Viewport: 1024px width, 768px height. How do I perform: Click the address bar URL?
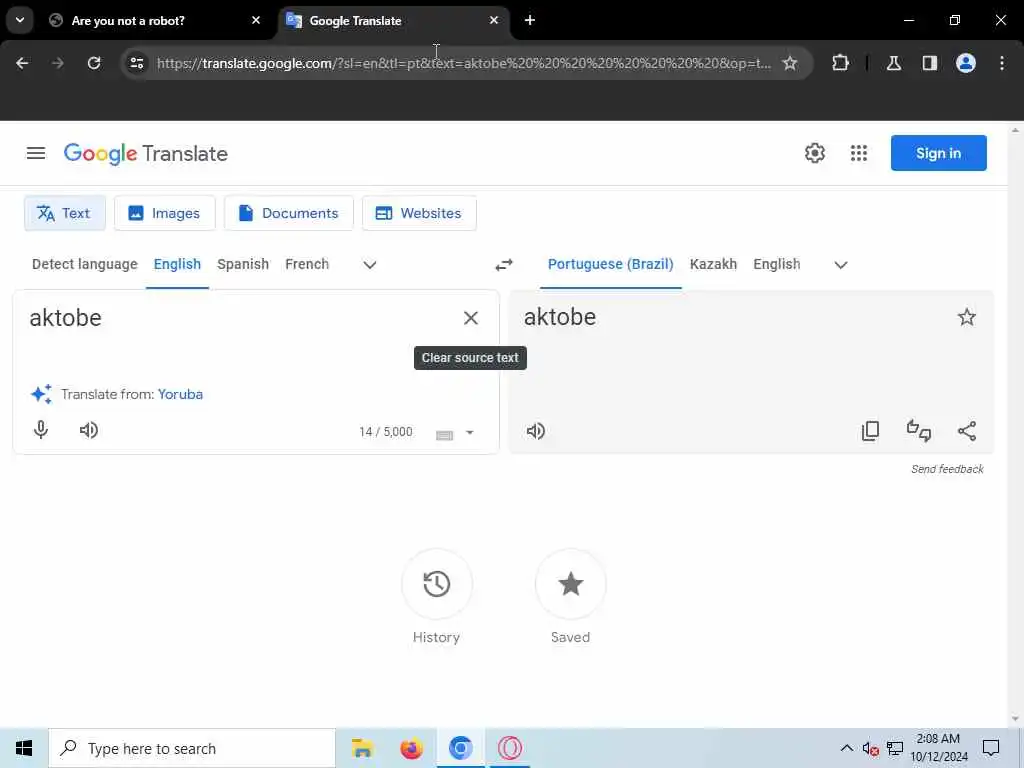pos(464,63)
